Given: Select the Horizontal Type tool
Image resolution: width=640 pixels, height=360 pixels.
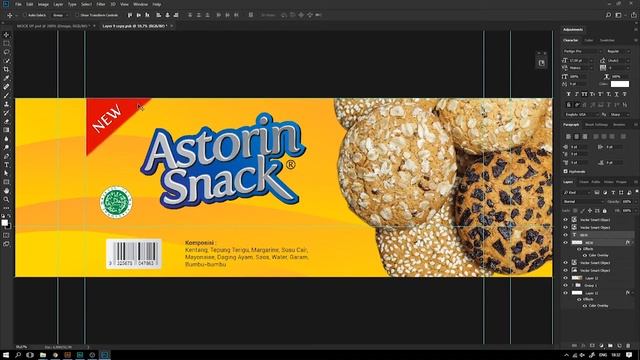Looking at the screenshot, I should tap(6, 164).
